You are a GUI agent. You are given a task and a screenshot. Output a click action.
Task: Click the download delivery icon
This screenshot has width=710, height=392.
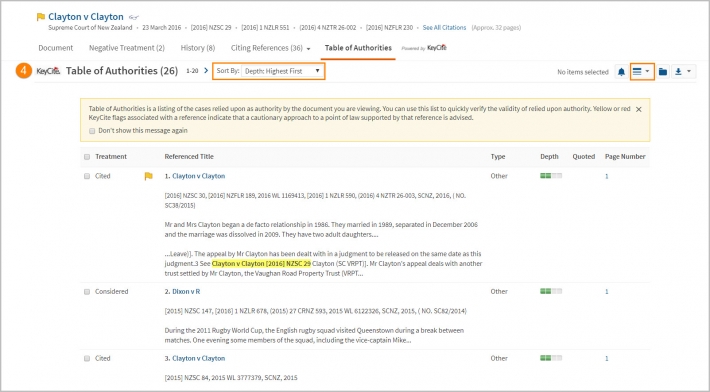[x=678, y=71]
